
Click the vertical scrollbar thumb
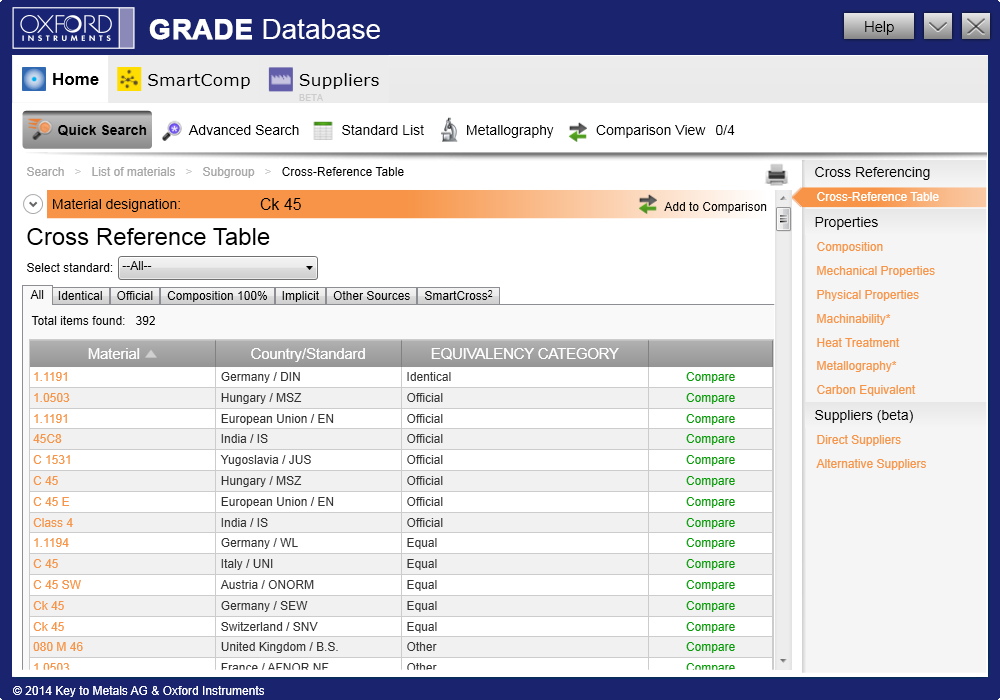pyautogui.click(x=783, y=219)
